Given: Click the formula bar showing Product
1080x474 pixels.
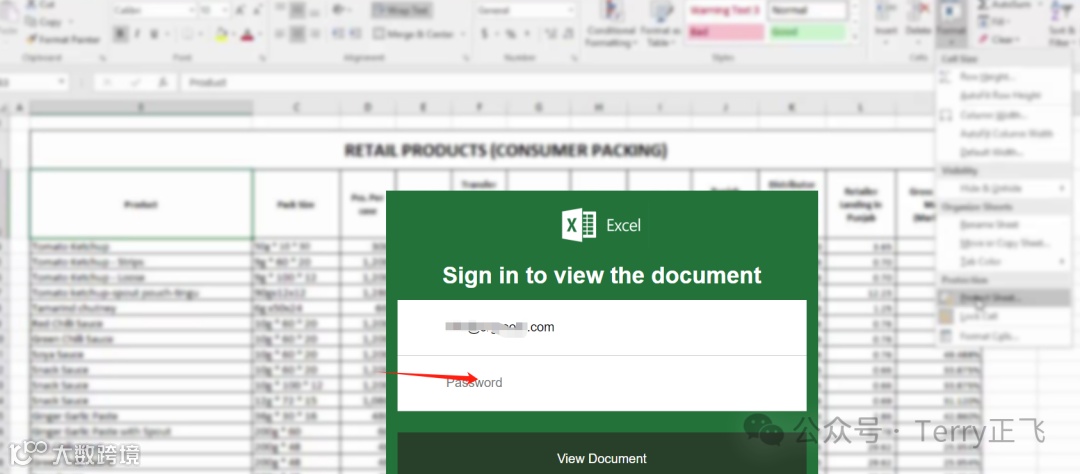Looking at the screenshot, I should tap(558, 82).
